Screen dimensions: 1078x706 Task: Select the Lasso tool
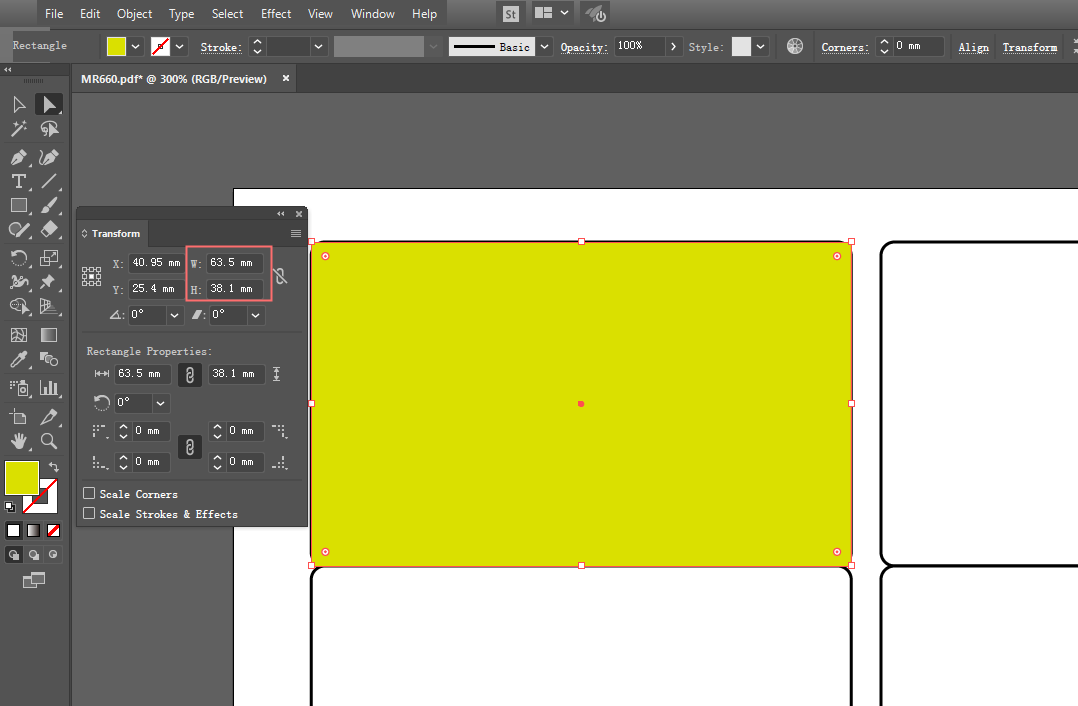tap(49, 129)
